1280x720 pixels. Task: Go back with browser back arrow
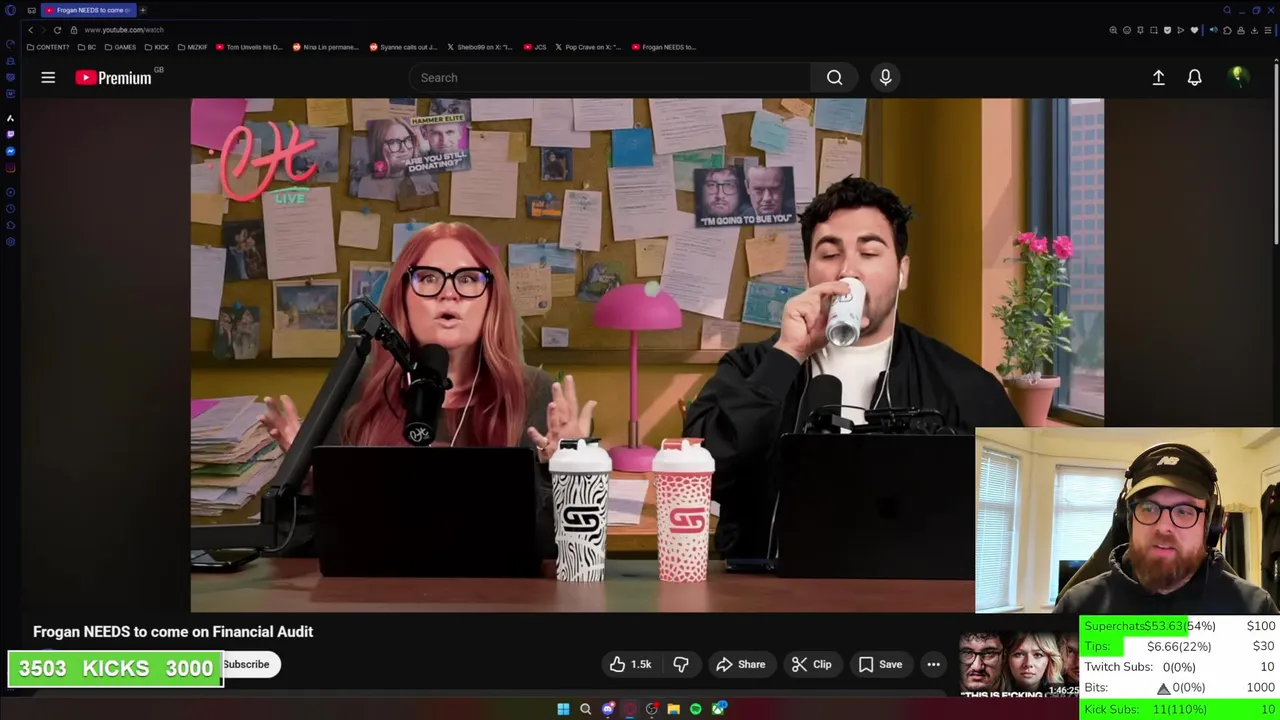point(30,30)
